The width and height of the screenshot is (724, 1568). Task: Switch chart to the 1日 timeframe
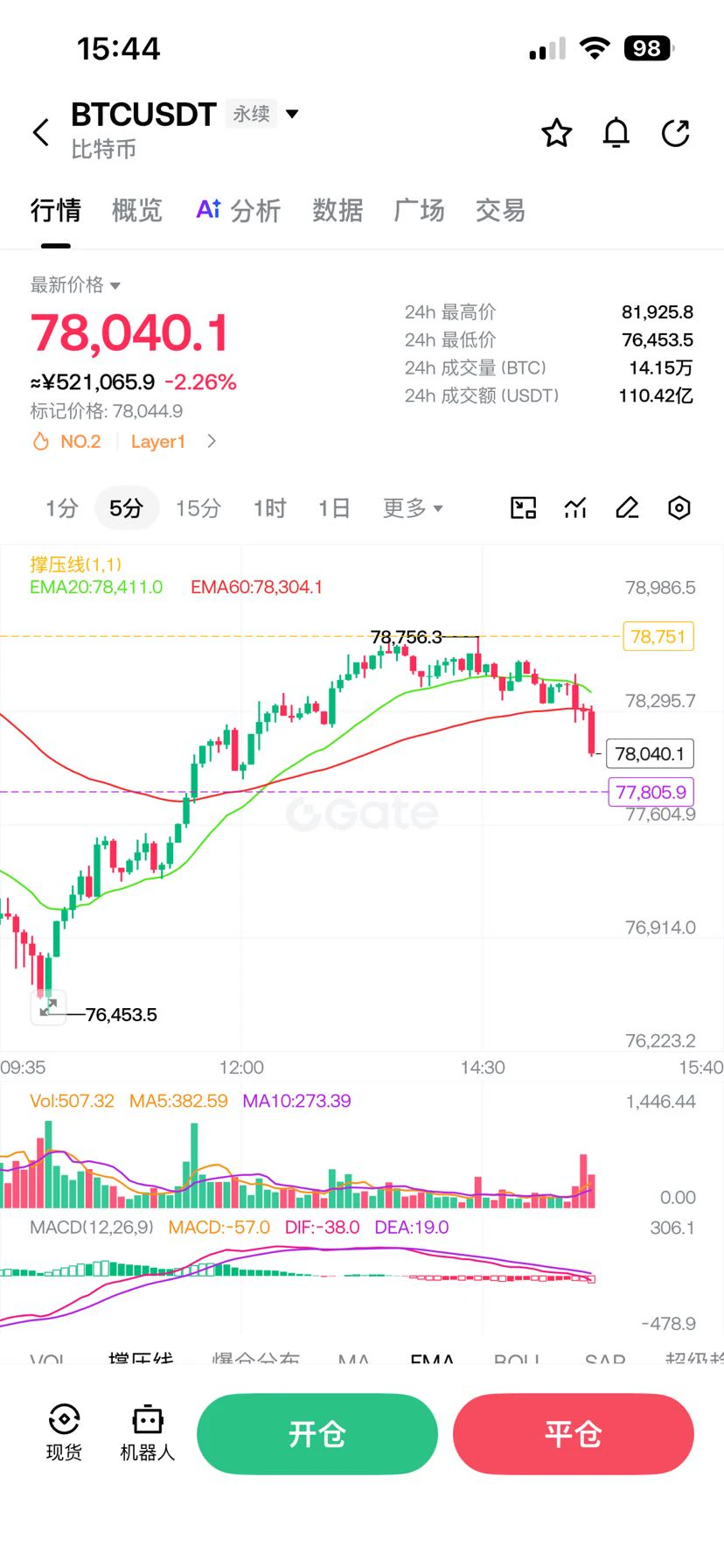pyautogui.click(x=334, y=507)
